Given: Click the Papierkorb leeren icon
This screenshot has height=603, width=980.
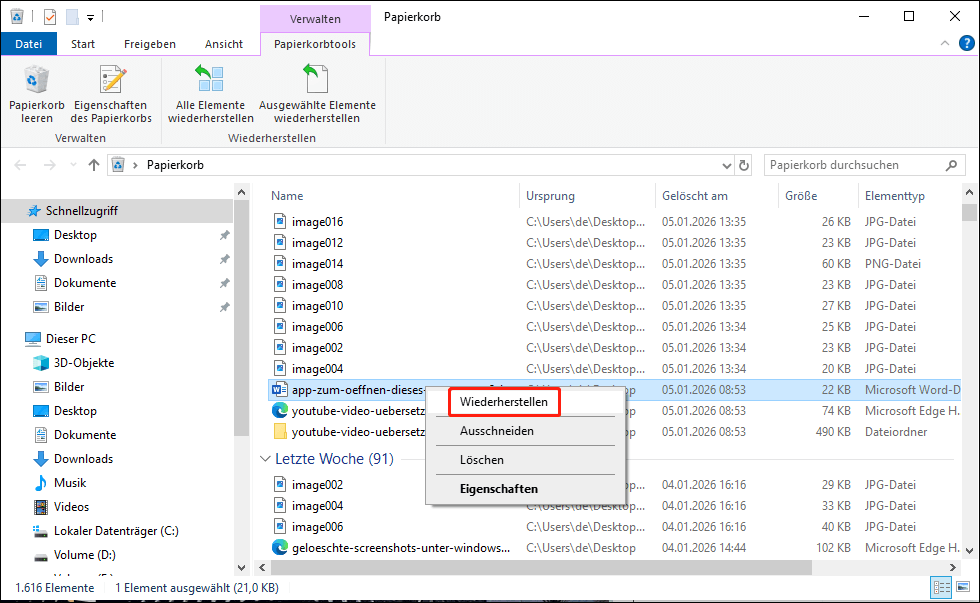Looking at the screenshot, I should (37, 82).
